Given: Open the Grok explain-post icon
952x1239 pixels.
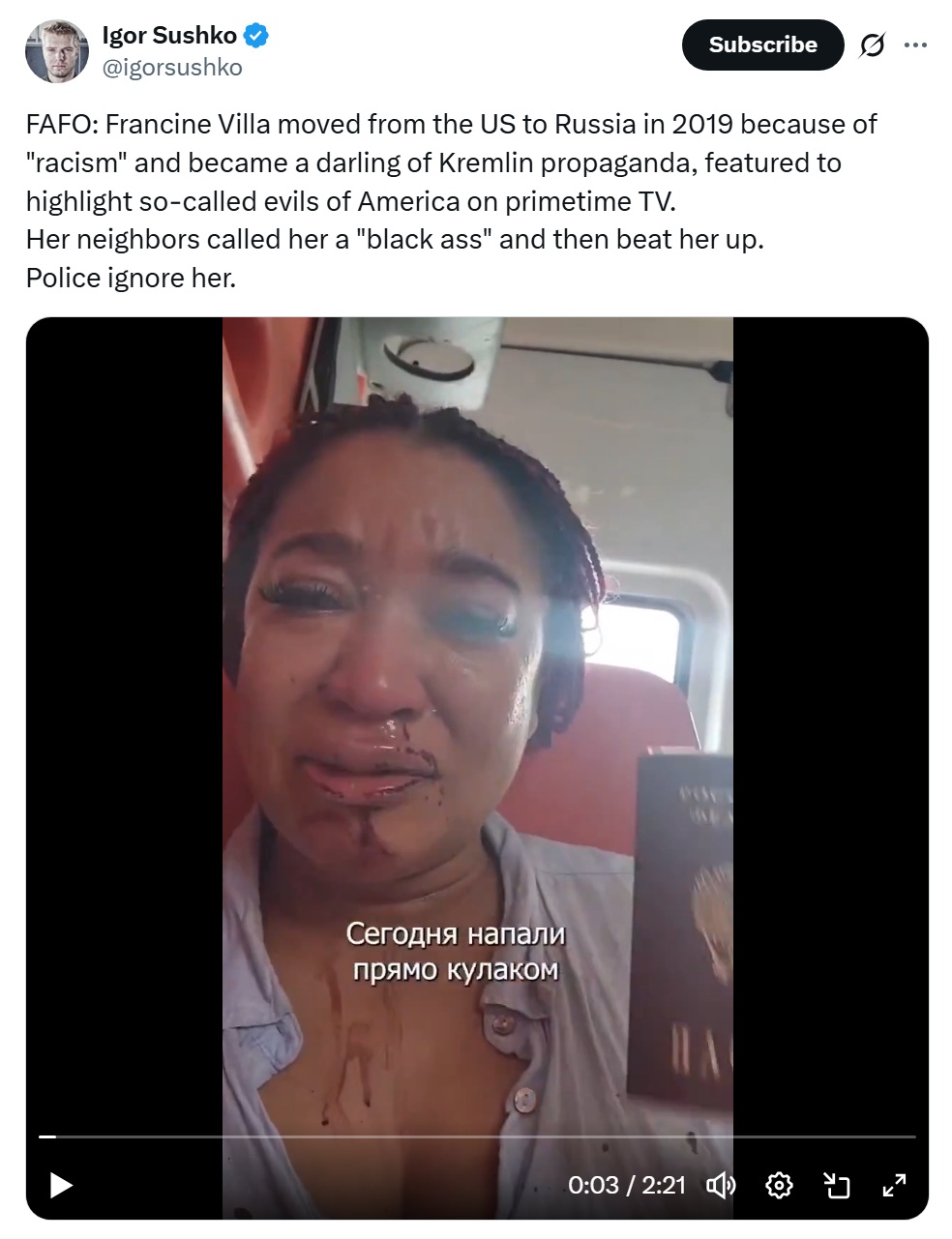Looking at the screenshot, I should (x=872, y=44).
